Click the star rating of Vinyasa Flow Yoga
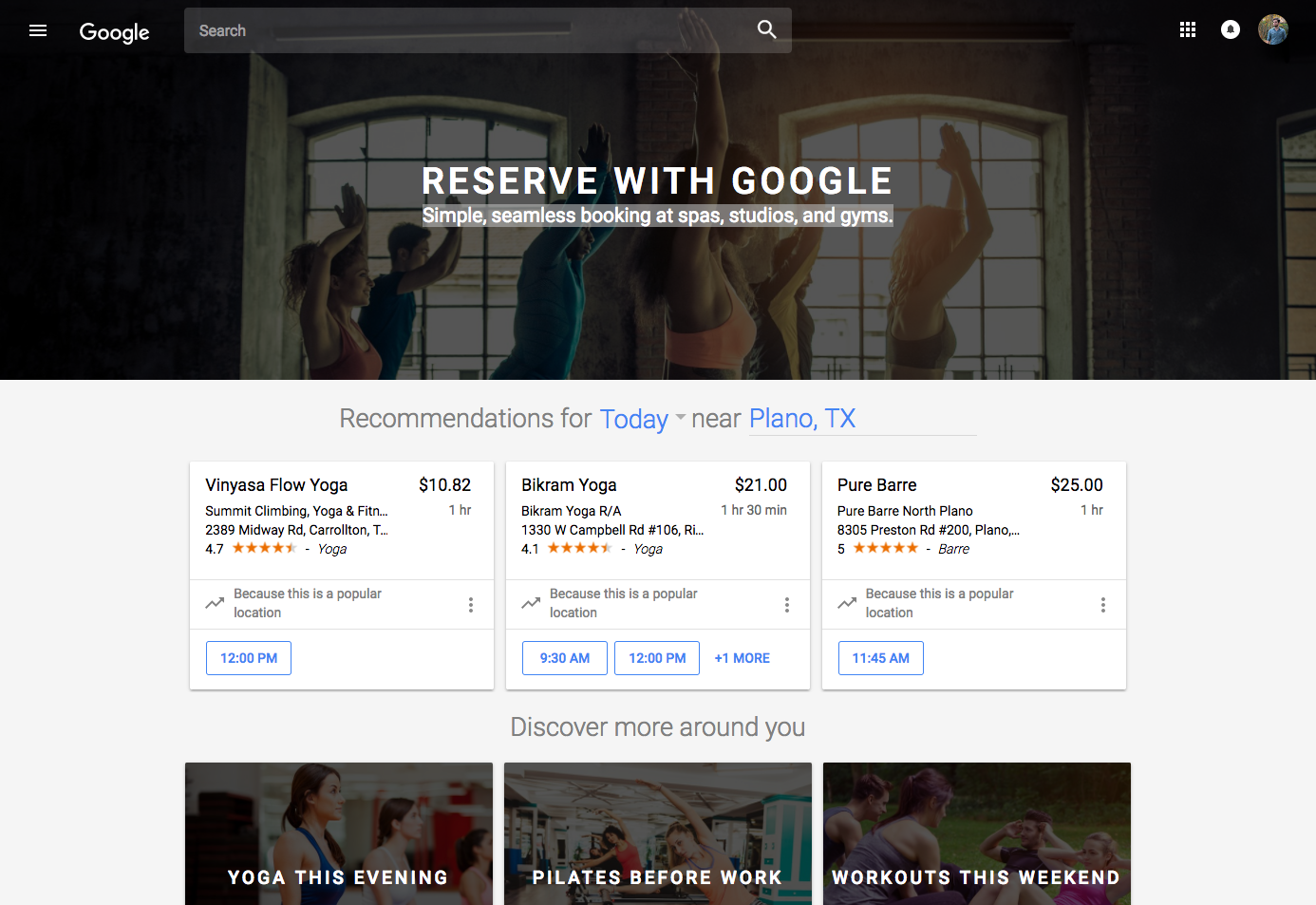The width and height of the screenshot is (1316, 905). [265, 548]
